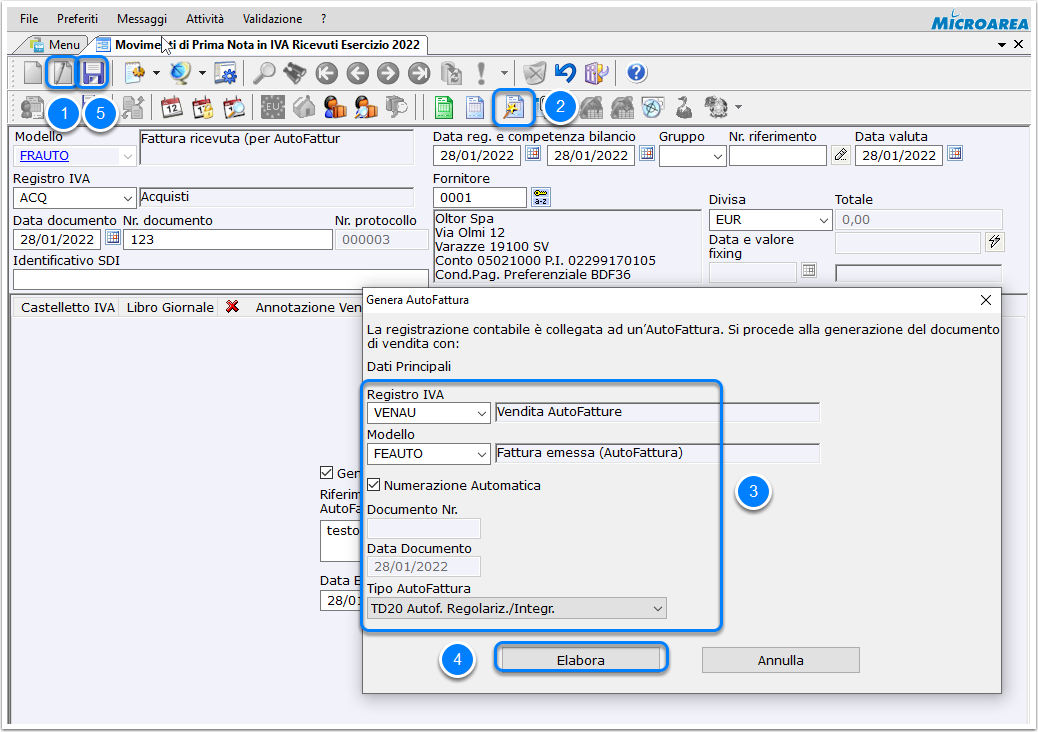
Task: Toggle the Numerazione Automatica checkbox
Action: point(374,485)
